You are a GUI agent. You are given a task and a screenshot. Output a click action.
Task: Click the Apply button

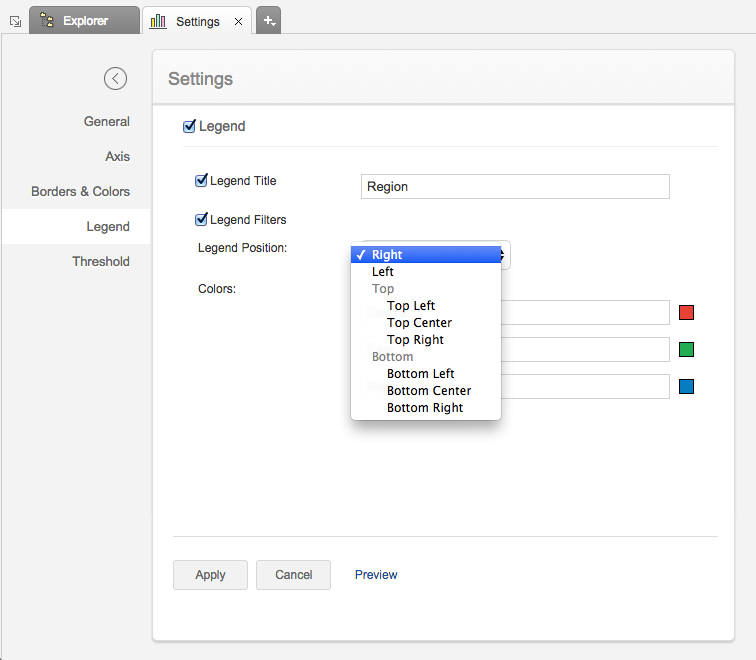click(x=210, y=575)
